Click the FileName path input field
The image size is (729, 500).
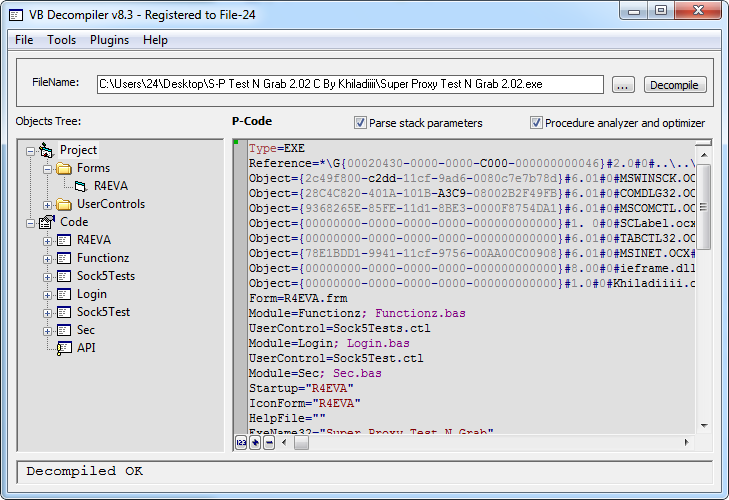coord(350,84)
